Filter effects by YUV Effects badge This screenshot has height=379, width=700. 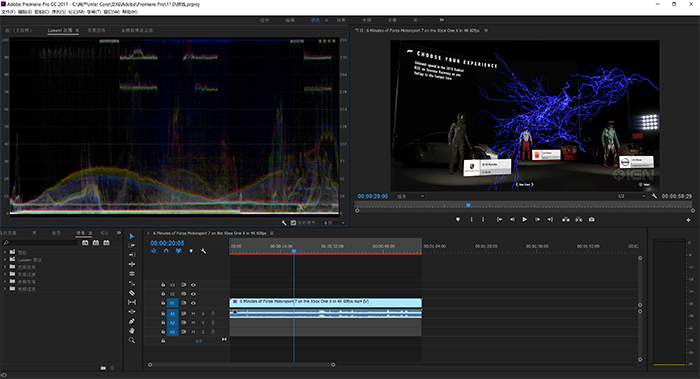tap(106, 242)
